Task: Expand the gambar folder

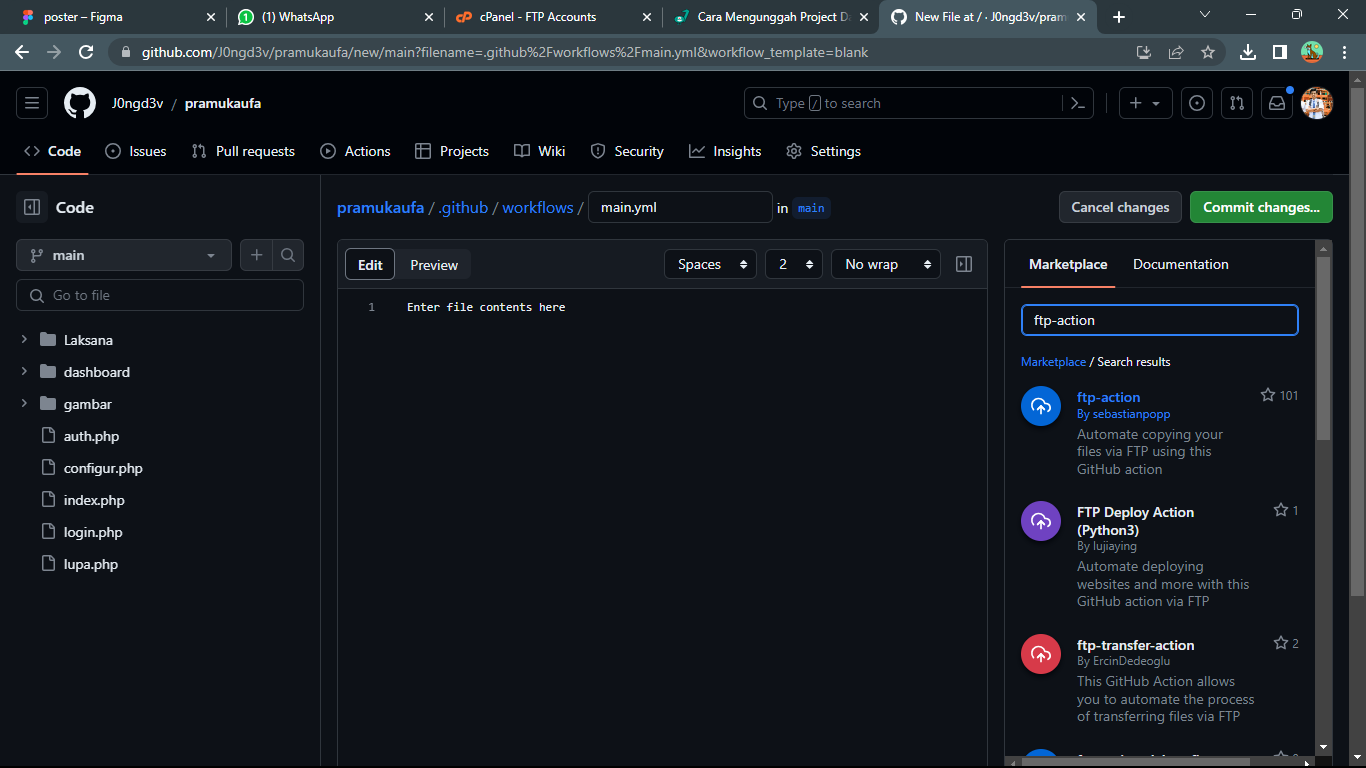Action: [24, 404]
